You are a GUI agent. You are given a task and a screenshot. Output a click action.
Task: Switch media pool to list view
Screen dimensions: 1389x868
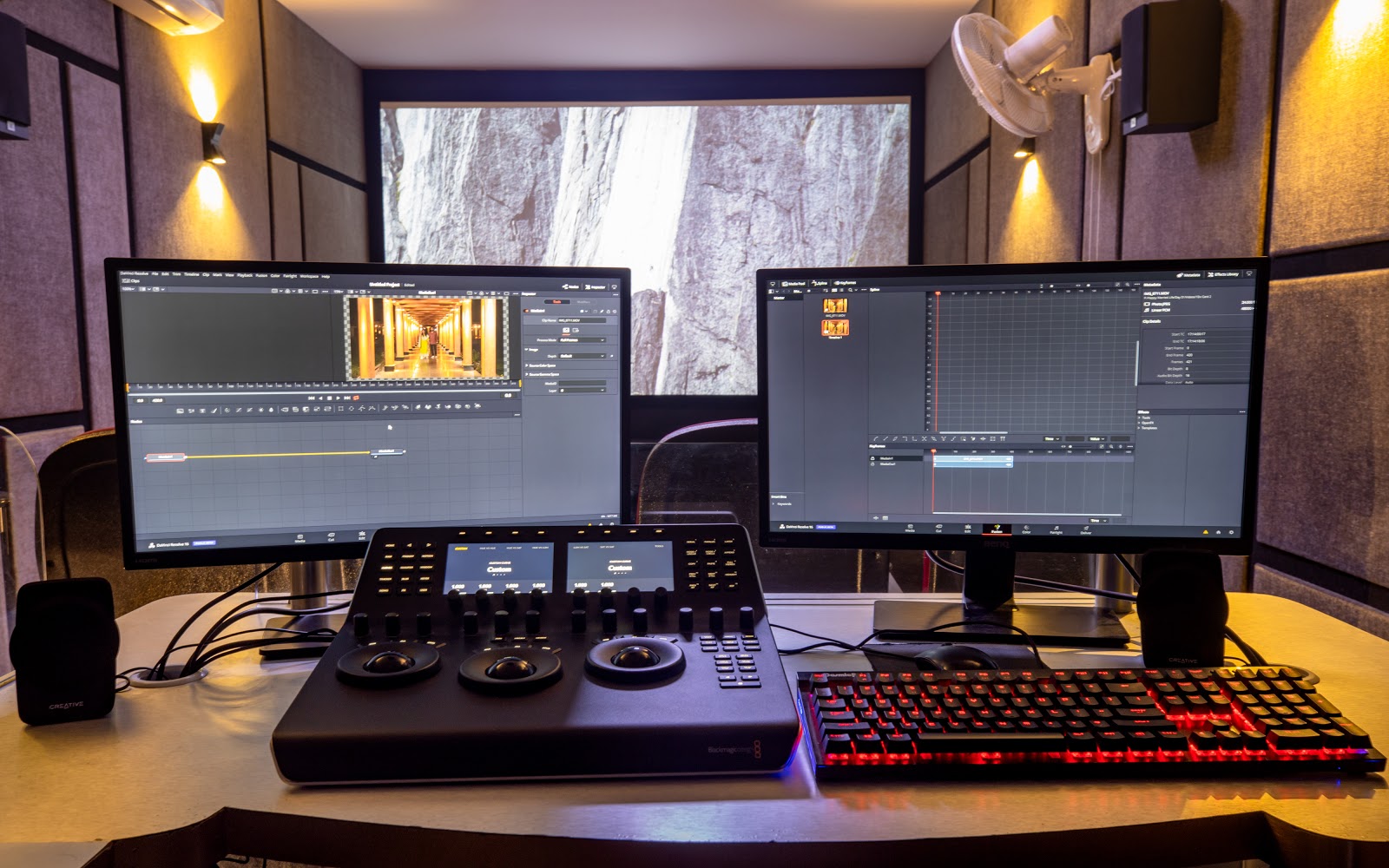[x=841, y=290]
